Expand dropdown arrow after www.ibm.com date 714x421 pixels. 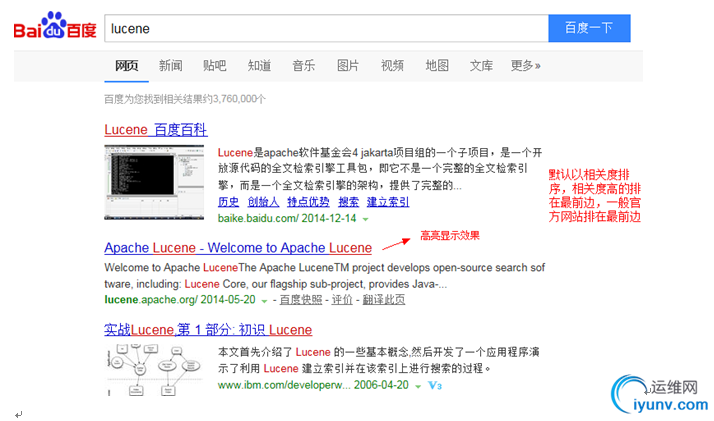[x=418, y=386]
